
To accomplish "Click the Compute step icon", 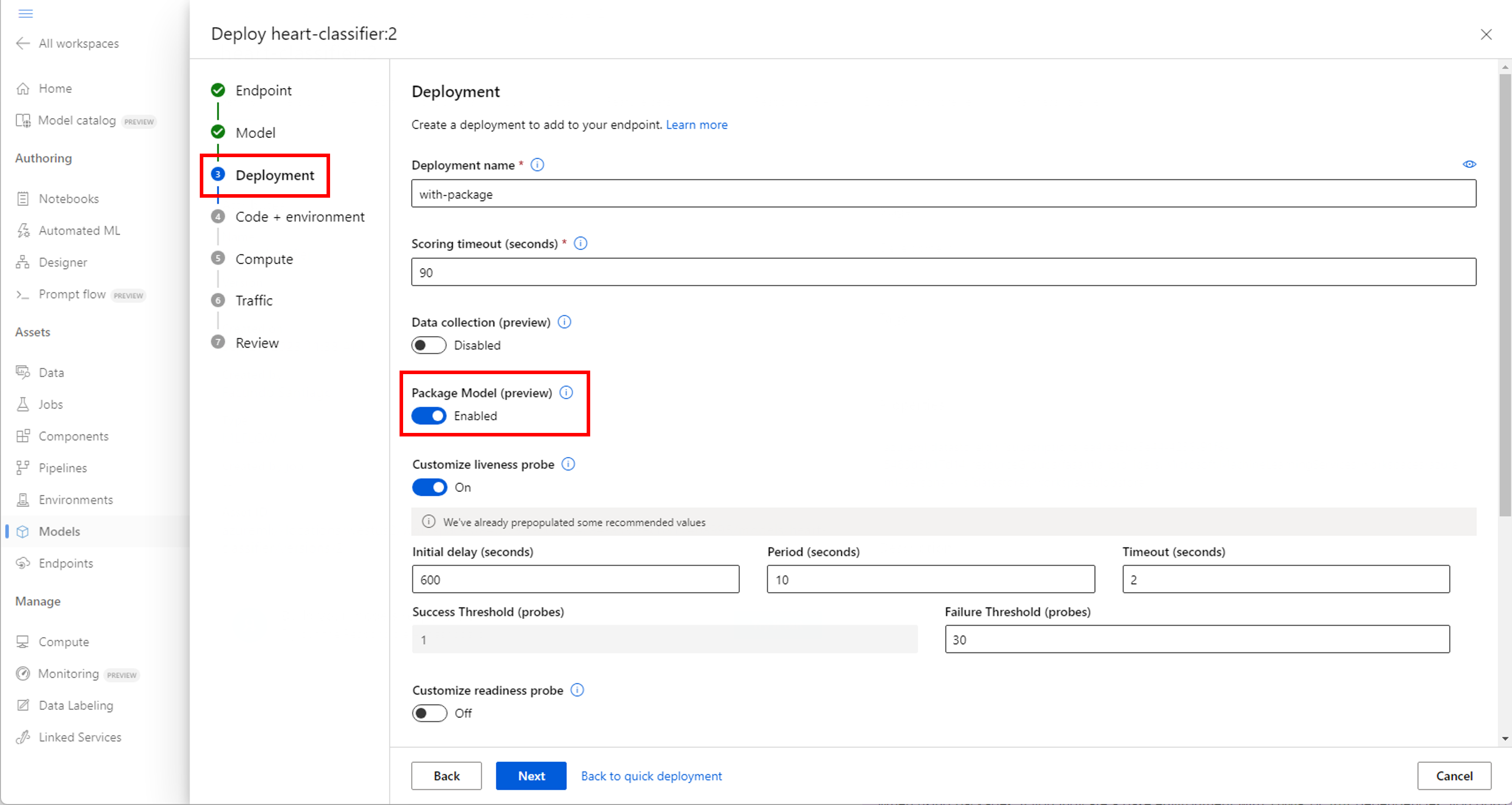I will click(x=219, y=258).
